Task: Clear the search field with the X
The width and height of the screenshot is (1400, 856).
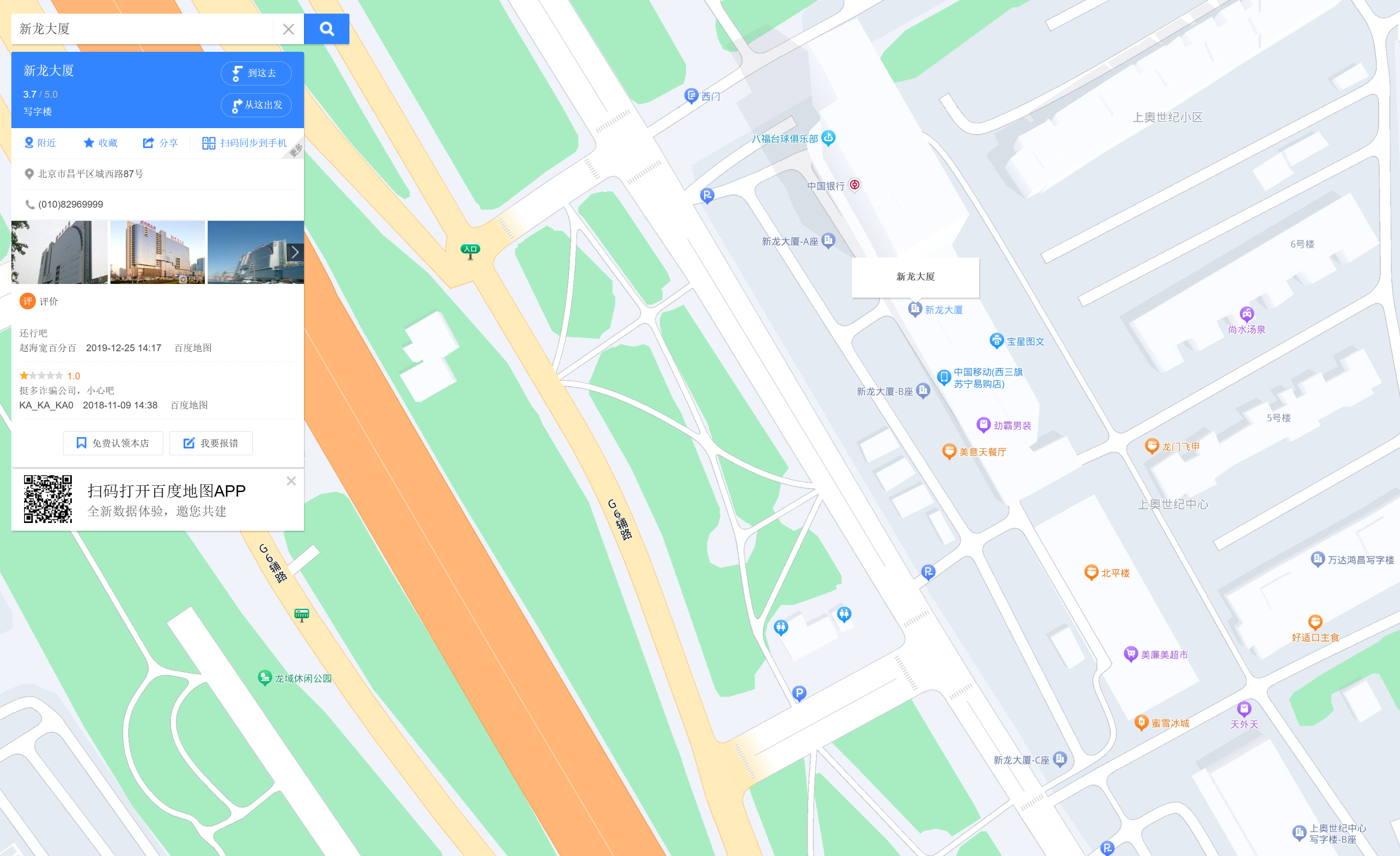Action: 288,30
